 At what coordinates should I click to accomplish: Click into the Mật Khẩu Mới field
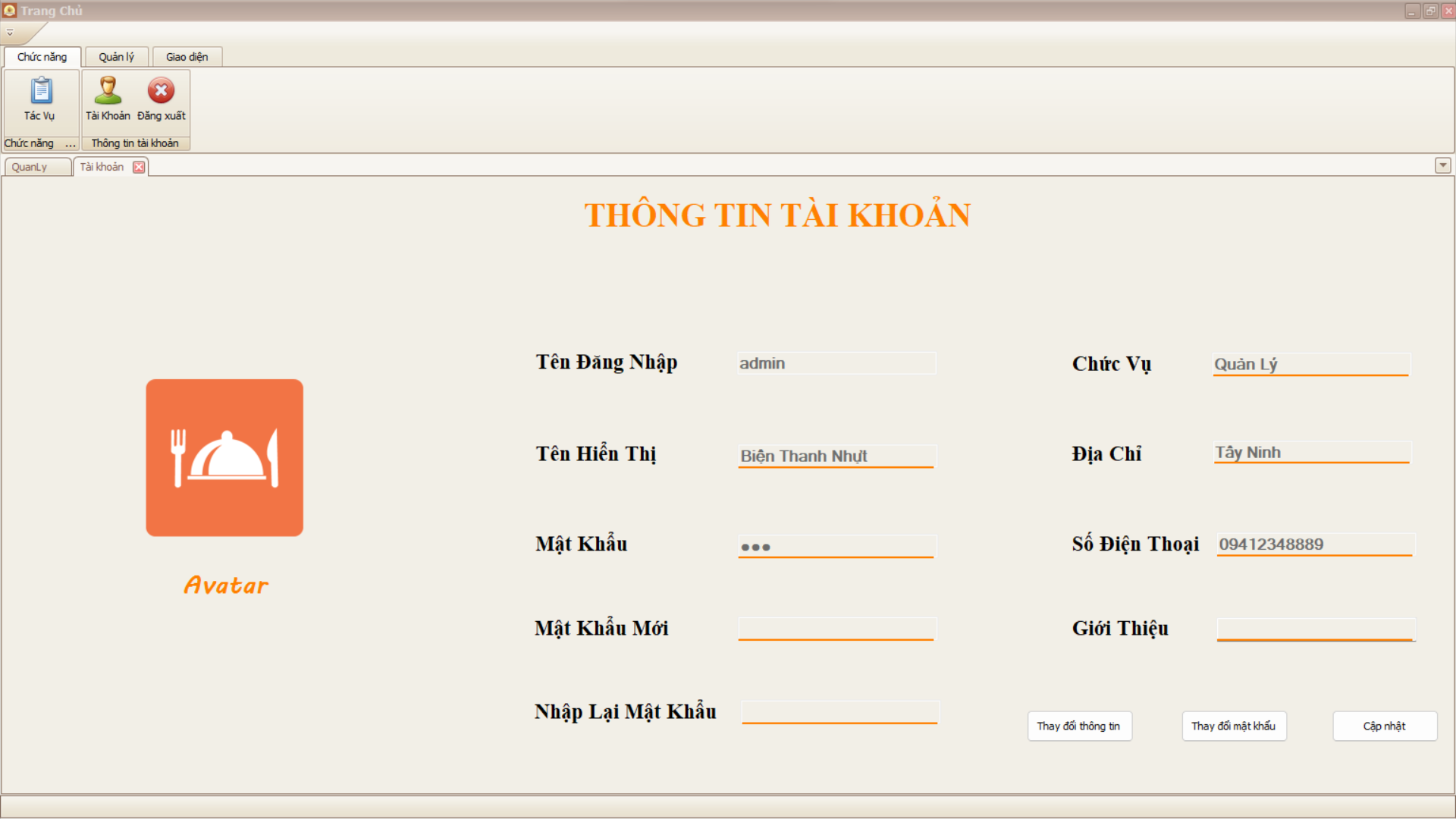836,628
